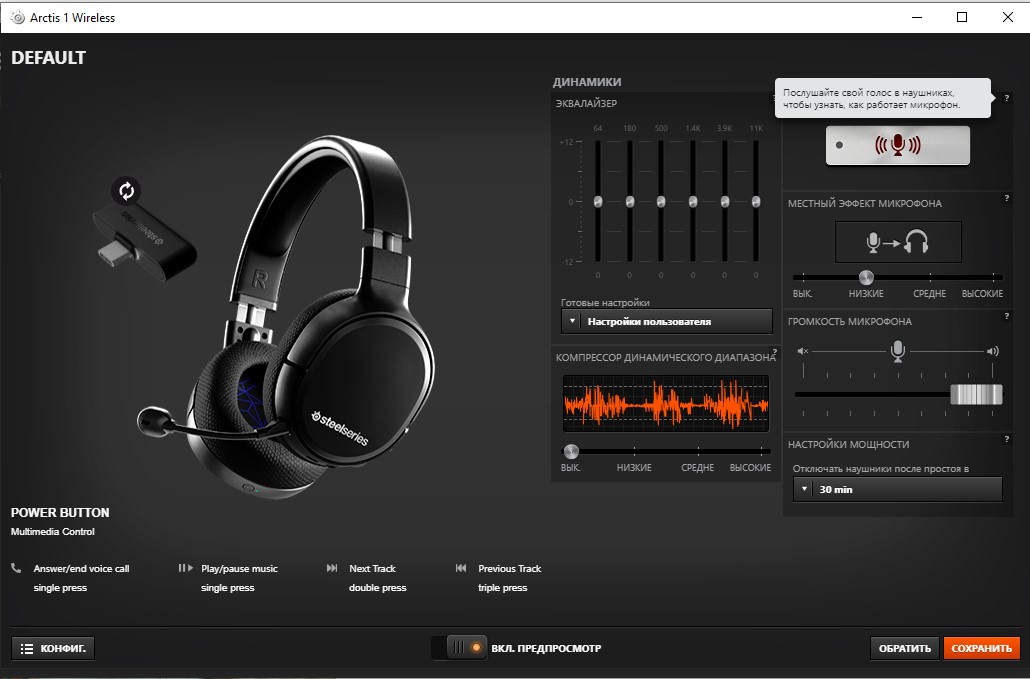This screenshot has height=679, width=1030.
Task: Adjust the 1.4K equalizer slider
Action: click(x=692, y=202)
